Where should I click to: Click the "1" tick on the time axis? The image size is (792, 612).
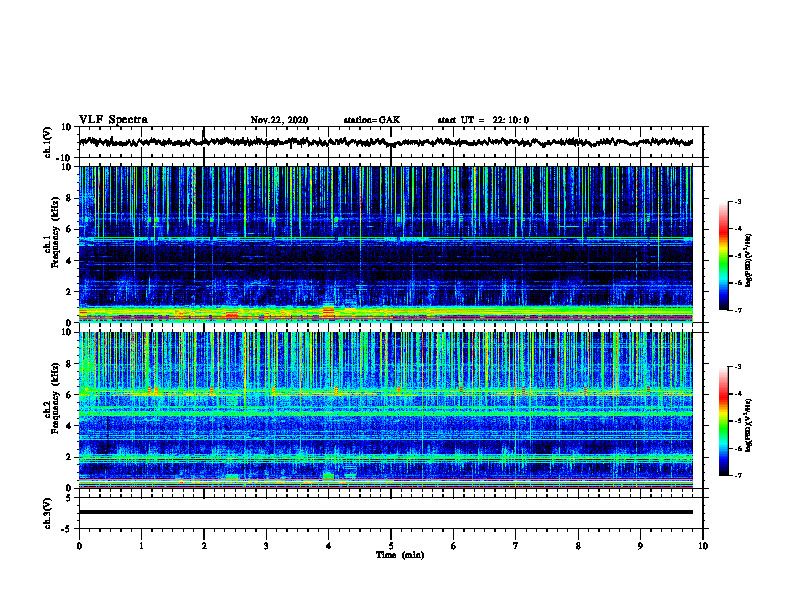(141, 546)
